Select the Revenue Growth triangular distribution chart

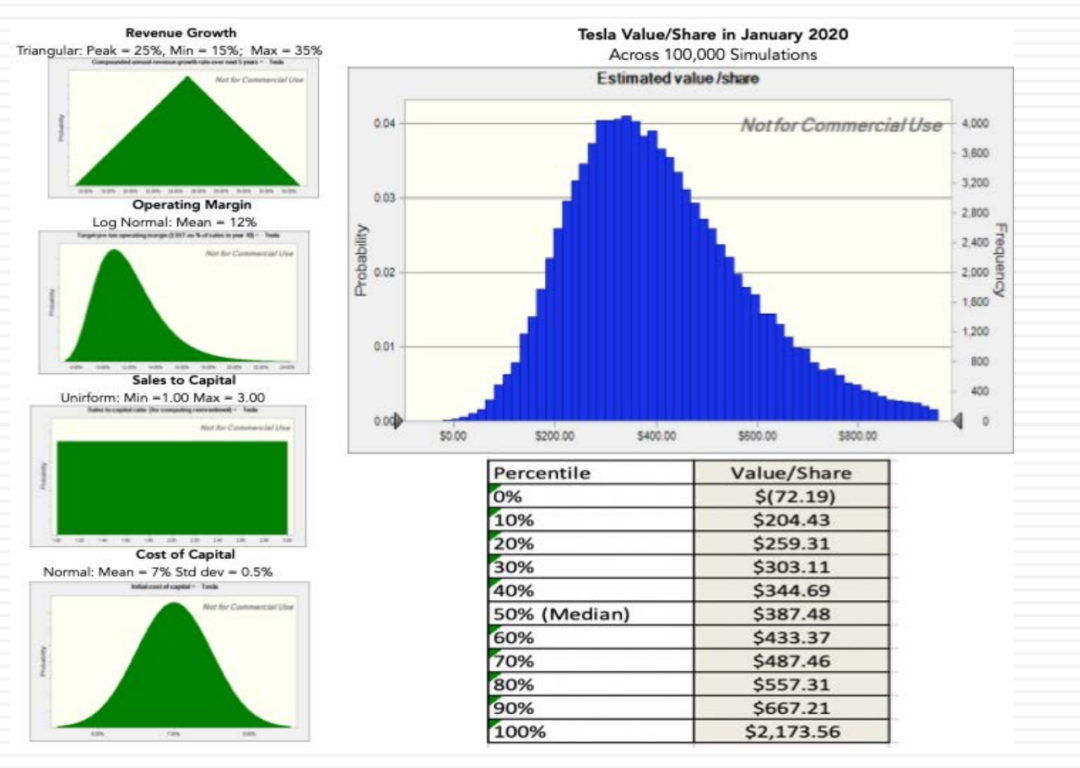click(x=187, y=135)
